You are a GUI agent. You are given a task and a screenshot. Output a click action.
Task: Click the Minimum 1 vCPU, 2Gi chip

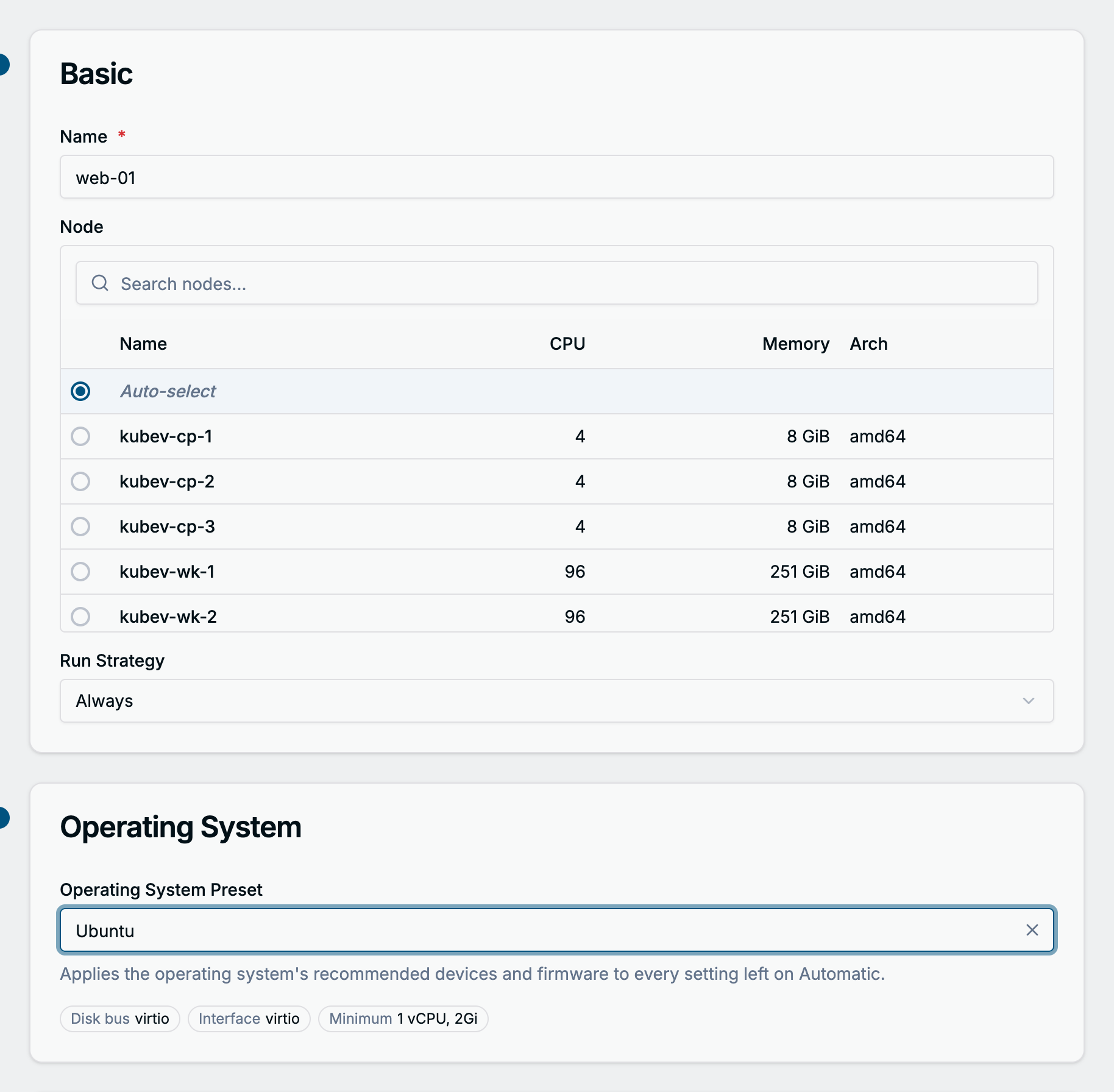tap(403, 1019)
